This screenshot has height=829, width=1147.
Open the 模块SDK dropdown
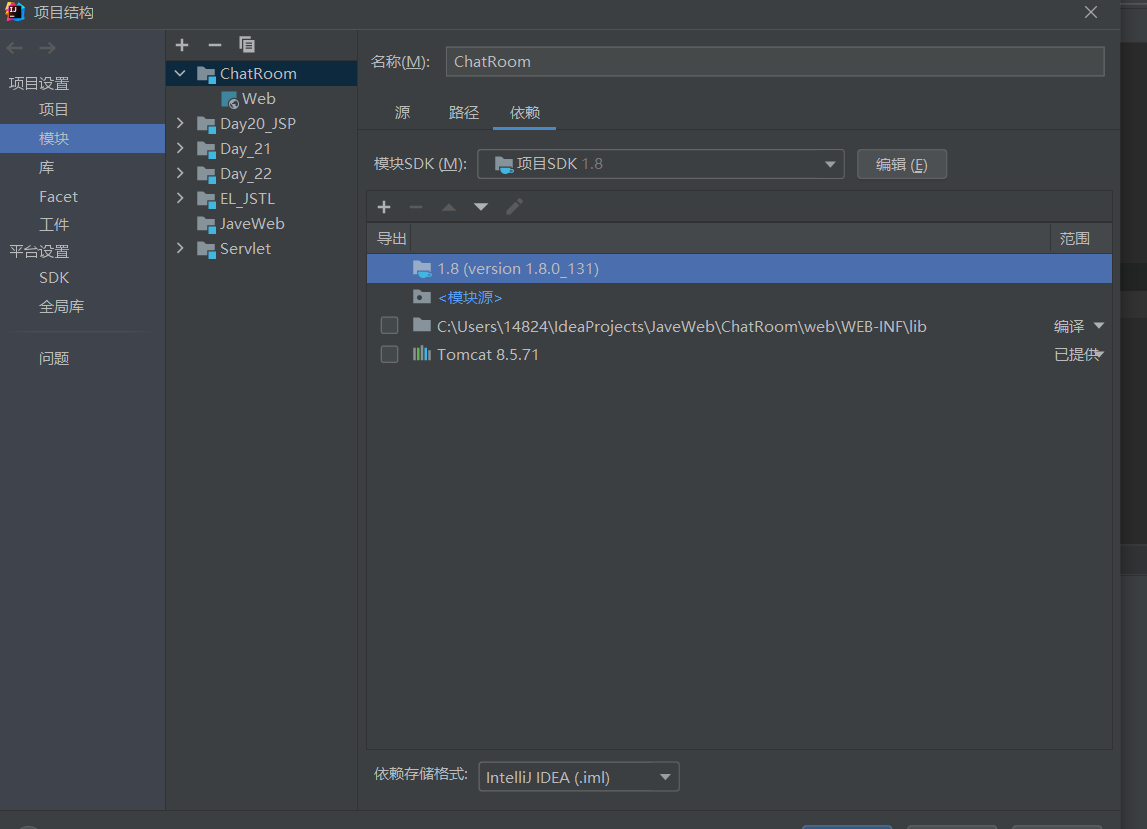(828, 164)
